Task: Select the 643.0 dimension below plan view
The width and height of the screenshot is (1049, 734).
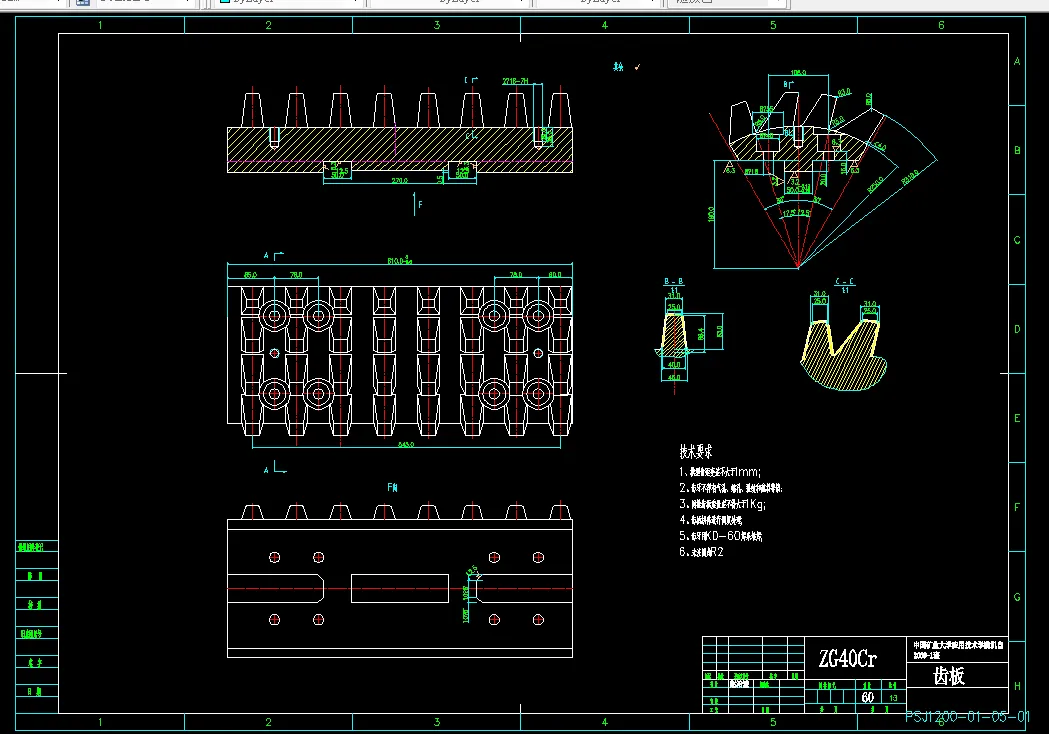Action: click(x=405, y=445)
